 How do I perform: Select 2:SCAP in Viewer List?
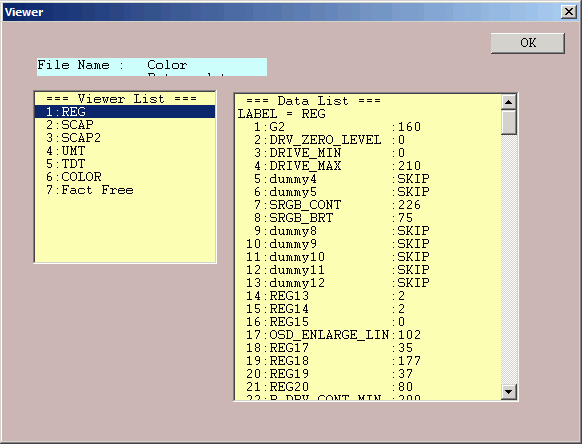click(x=125, y=125)
